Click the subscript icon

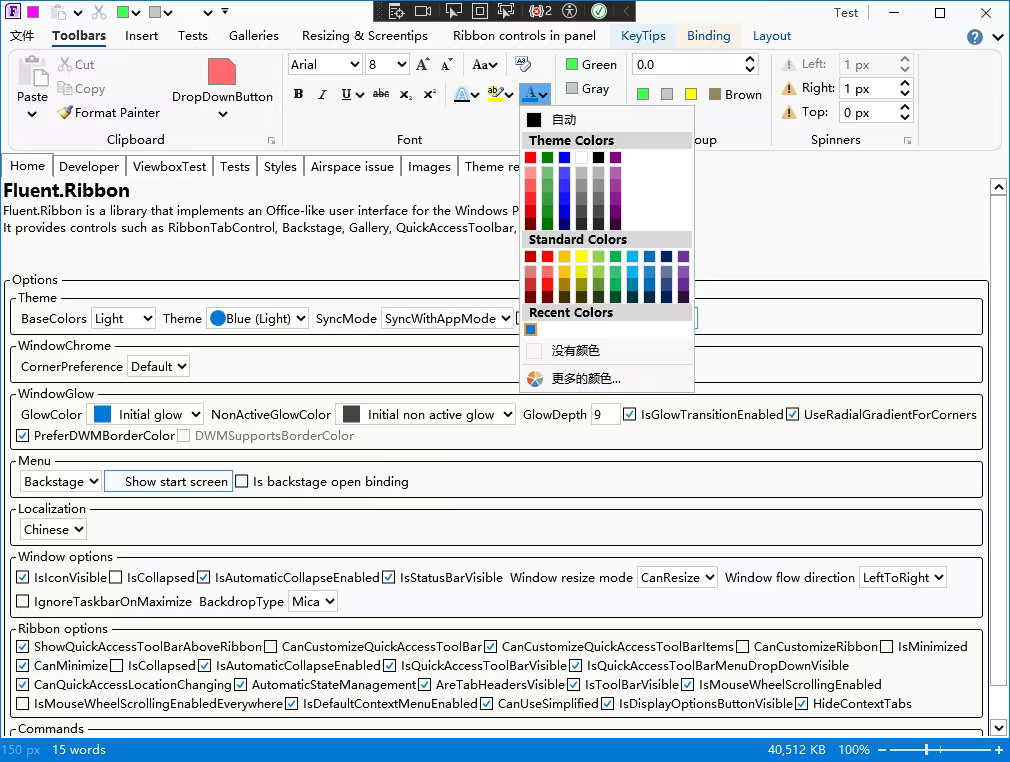pyautogui.click(x=405, y=93)
